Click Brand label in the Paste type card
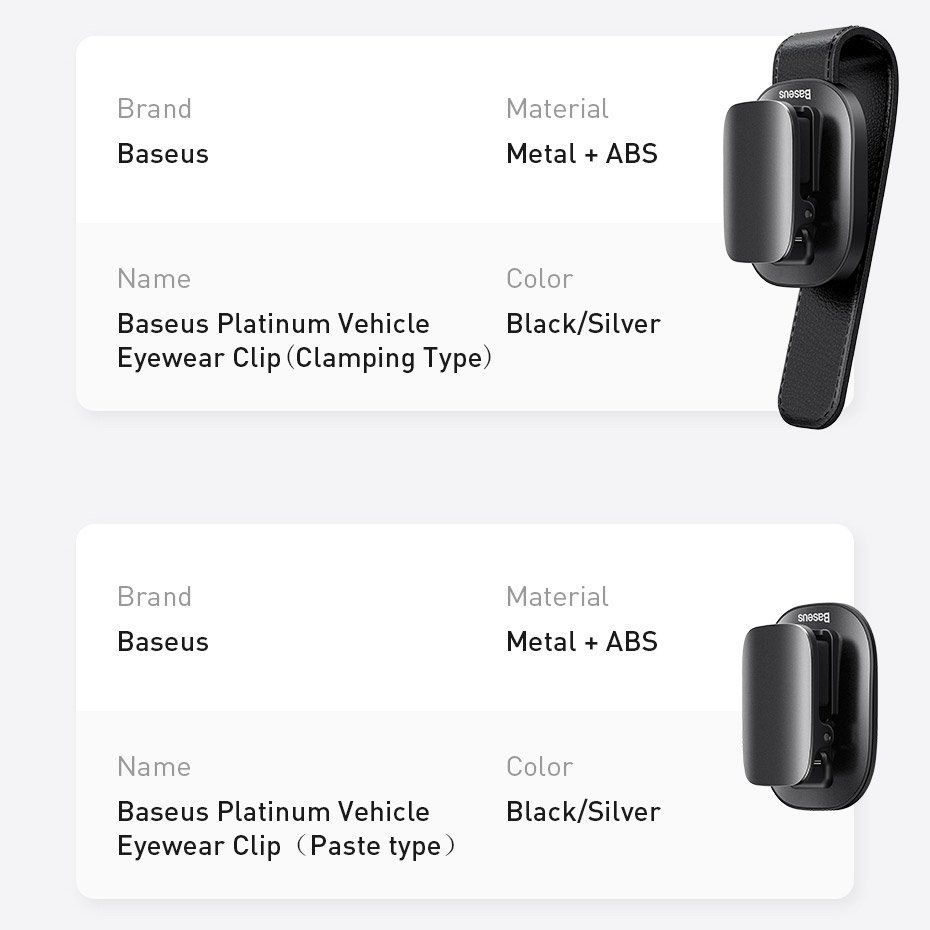 [154, 597]
